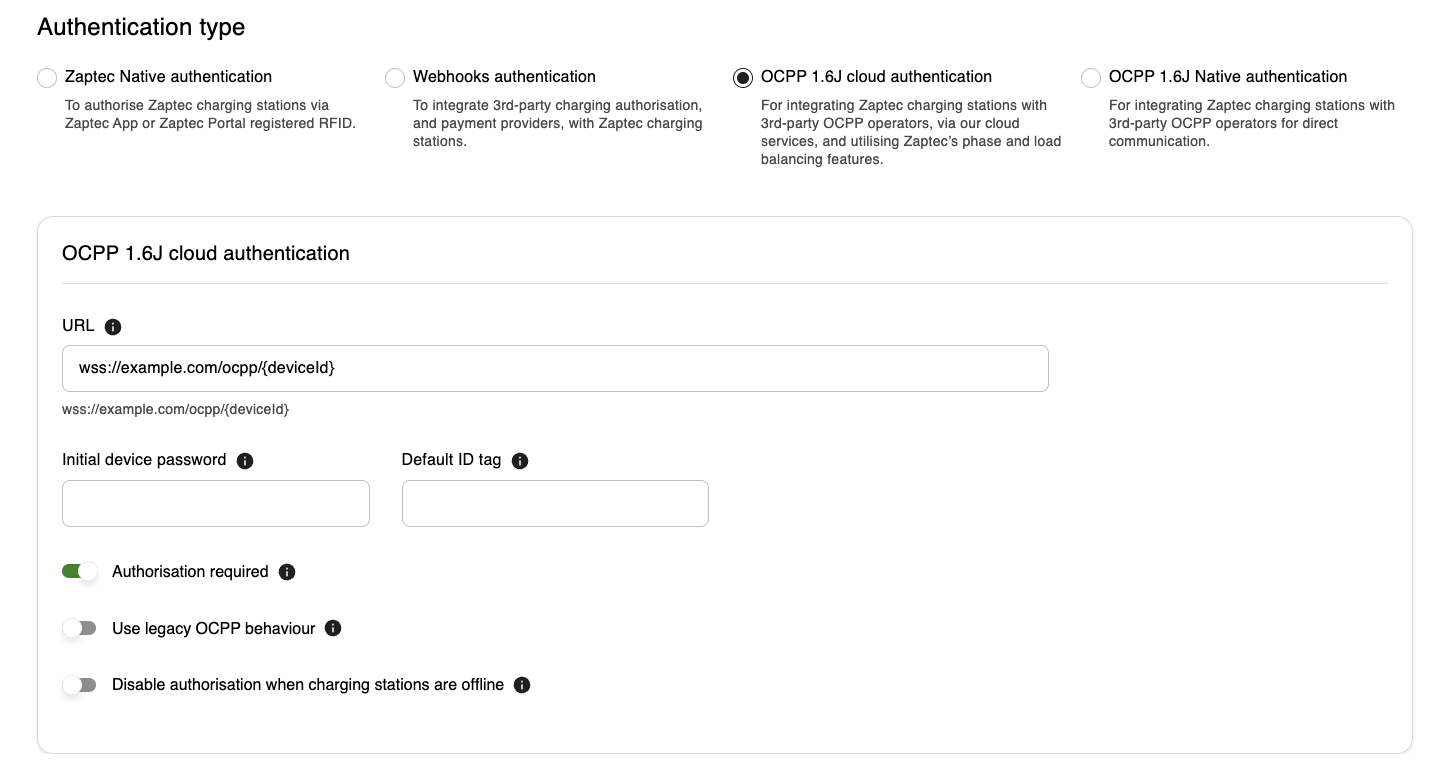The image size is (1453, 765).
Task: Click the wss example helper text under URL
Action: pos(175,409)
